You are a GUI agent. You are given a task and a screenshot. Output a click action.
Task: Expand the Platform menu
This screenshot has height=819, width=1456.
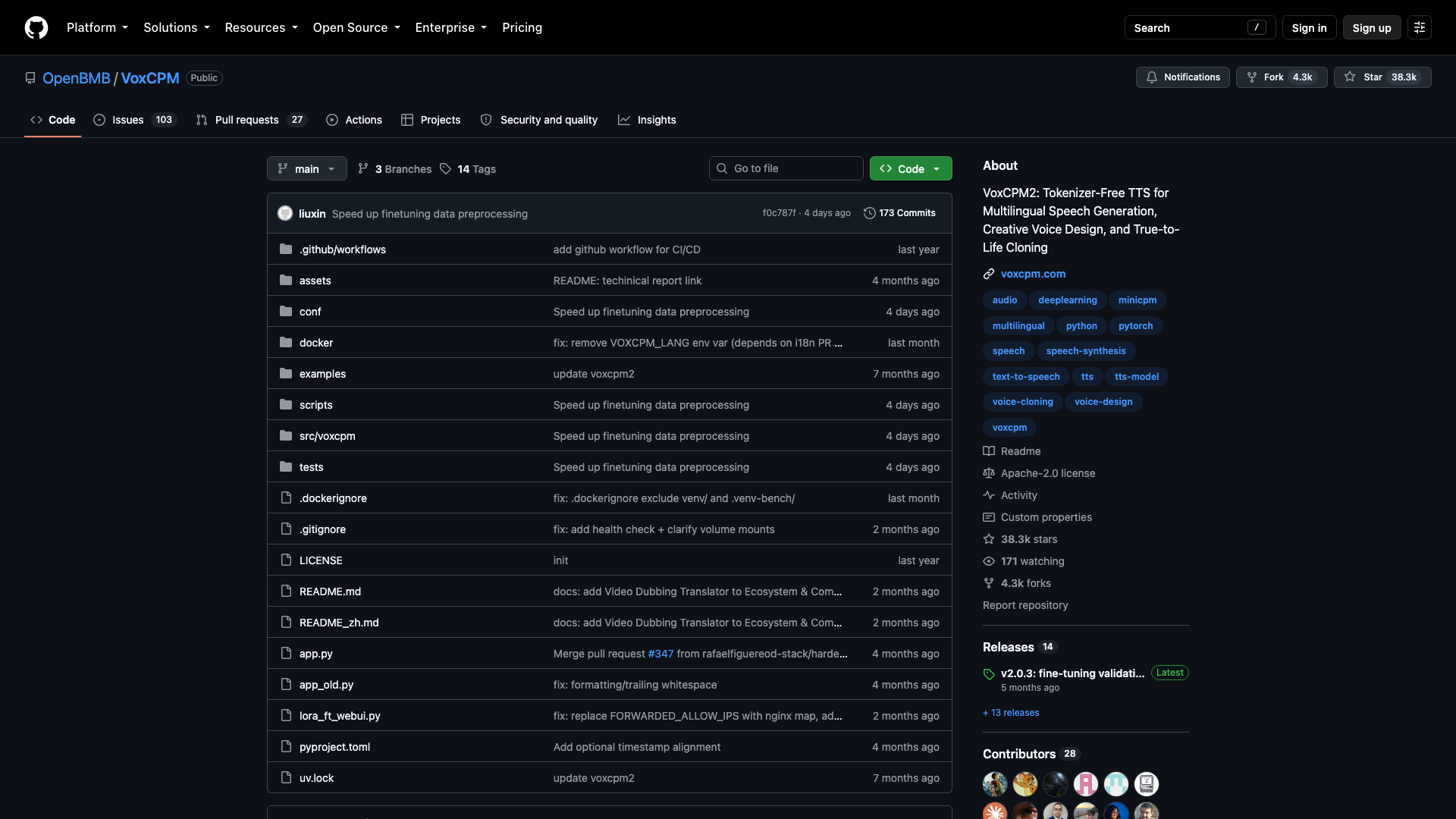(x=98, y=27)
